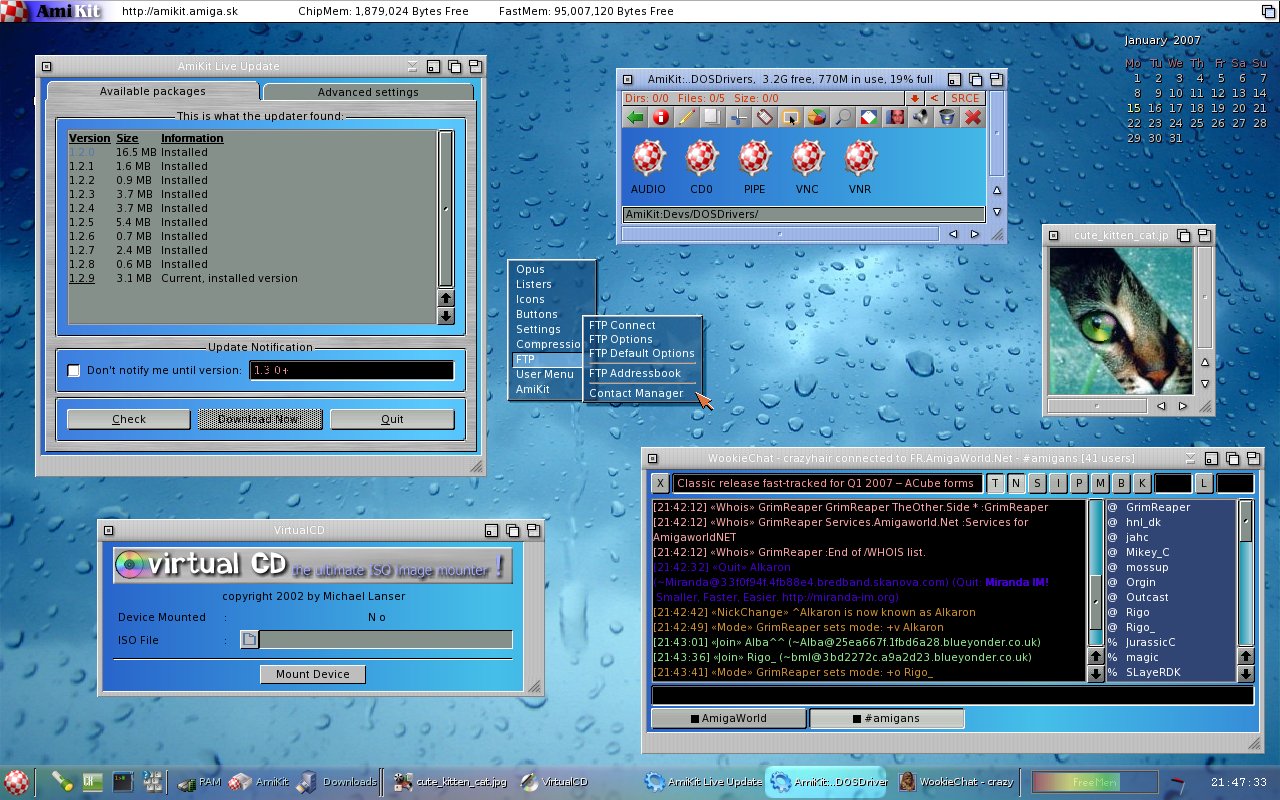Click the Check button in Live Update
This screenshot has height=800, width=1280.
[129, 419]
